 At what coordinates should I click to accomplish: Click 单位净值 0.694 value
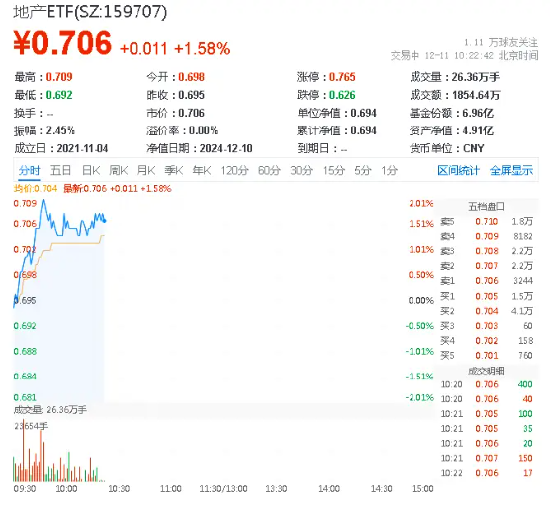click(363, 113)
